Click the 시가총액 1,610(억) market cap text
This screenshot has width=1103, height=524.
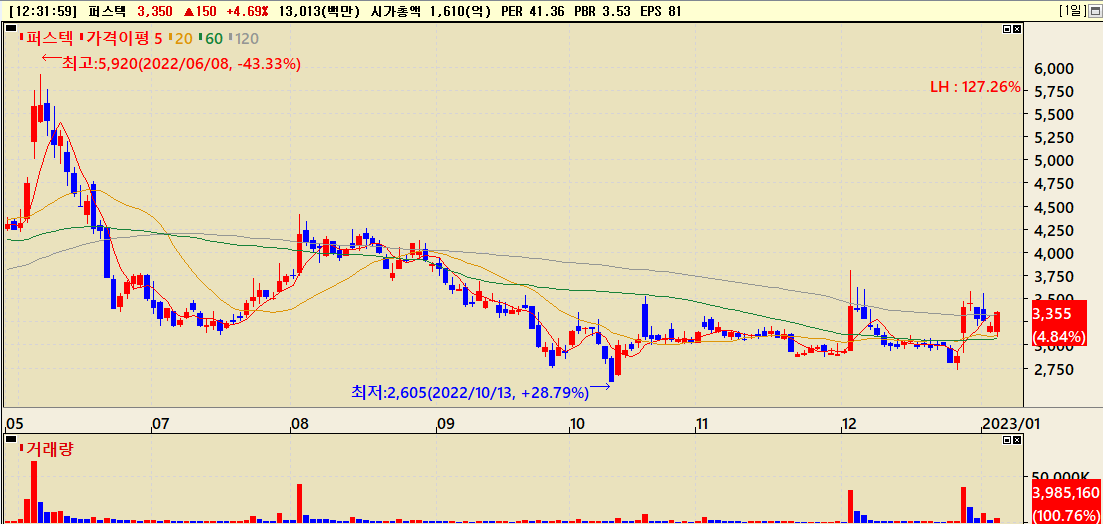pos(432,11)
